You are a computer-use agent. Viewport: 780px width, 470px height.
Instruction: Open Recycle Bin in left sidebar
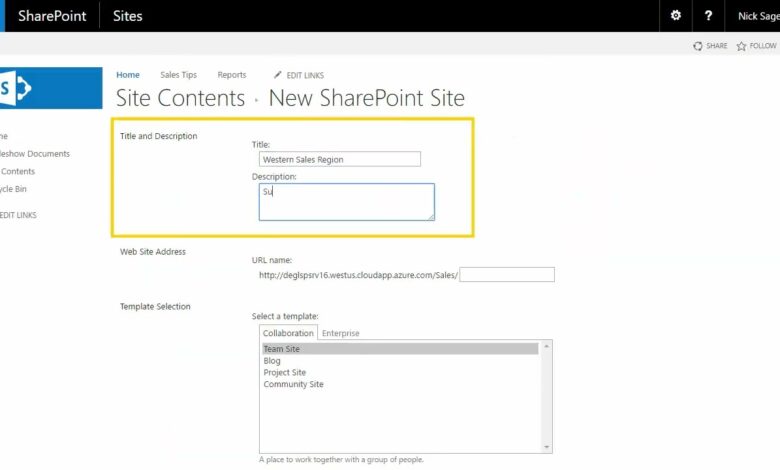pos(13,189)
